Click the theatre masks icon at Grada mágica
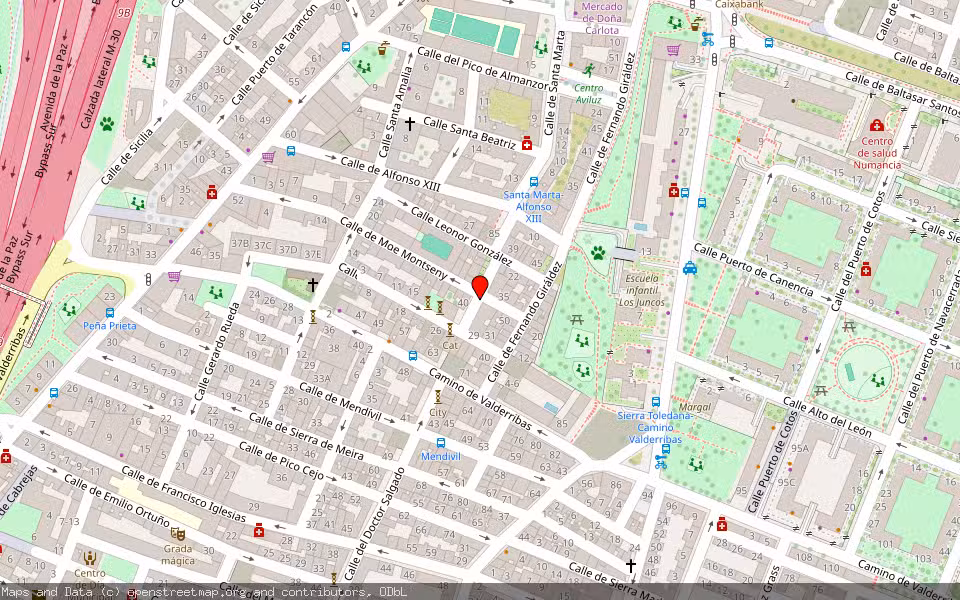 point(178,535)
